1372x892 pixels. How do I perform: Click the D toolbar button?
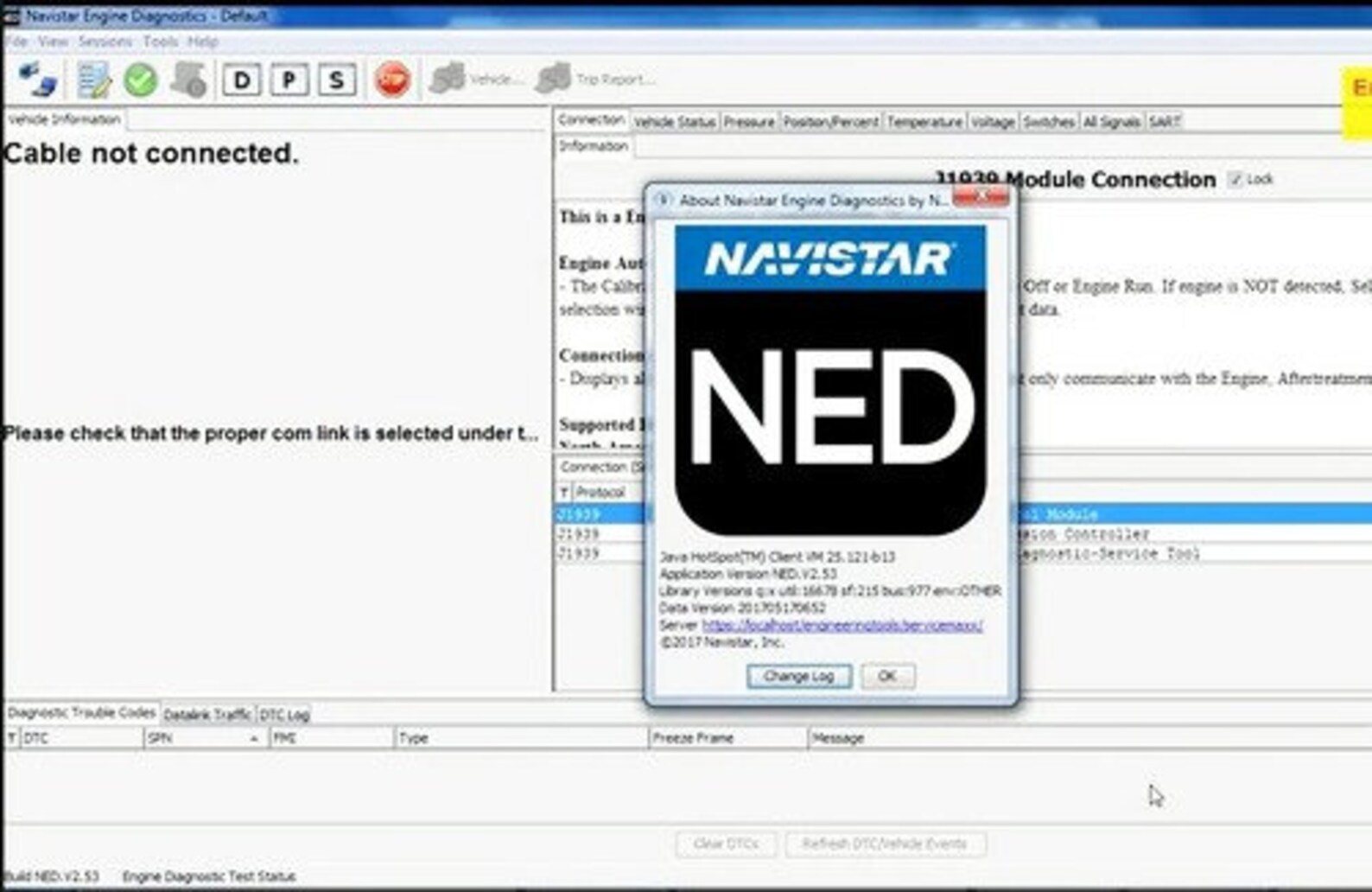tap(242, 80)
